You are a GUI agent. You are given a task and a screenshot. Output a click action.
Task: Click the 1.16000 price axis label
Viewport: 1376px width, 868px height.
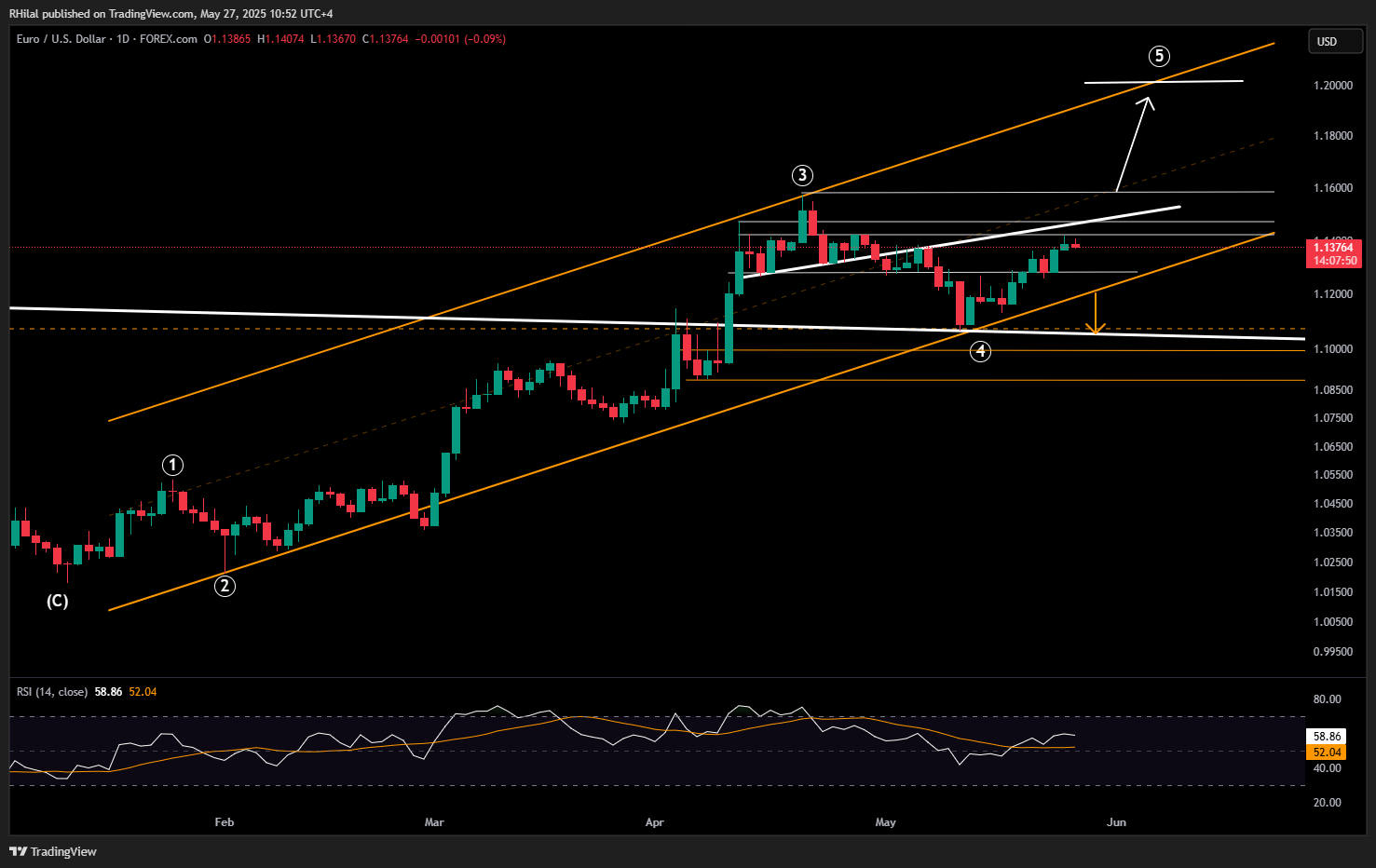pyautogui.click(x=1333, y=188)
